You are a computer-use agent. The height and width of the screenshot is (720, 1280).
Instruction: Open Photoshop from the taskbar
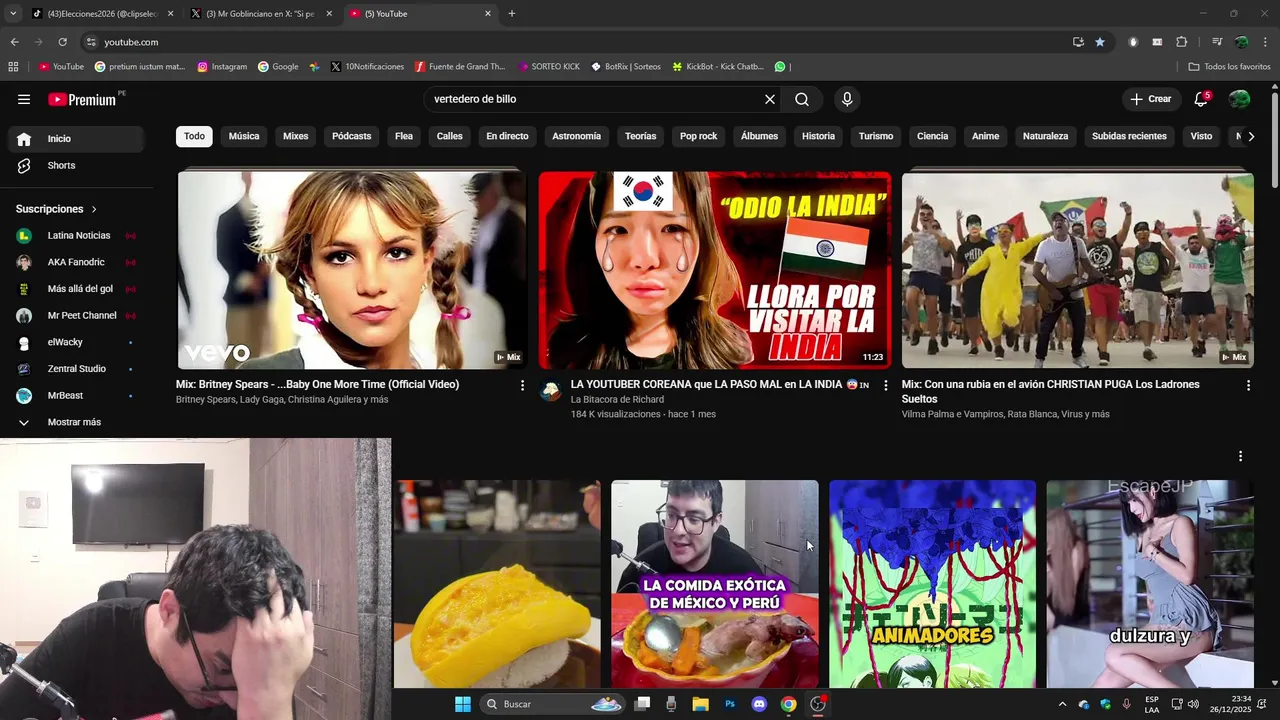coord(730,704)
